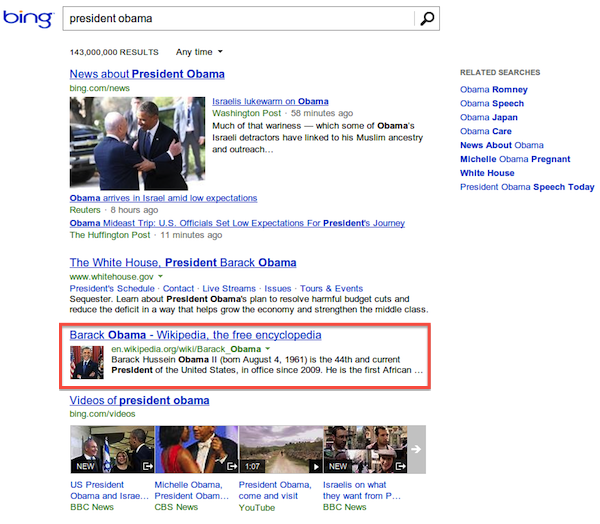This screenshot has height=524, width=600.
Task: Click the BBC News Obama Israel video thumbnail
Action: 112,449
